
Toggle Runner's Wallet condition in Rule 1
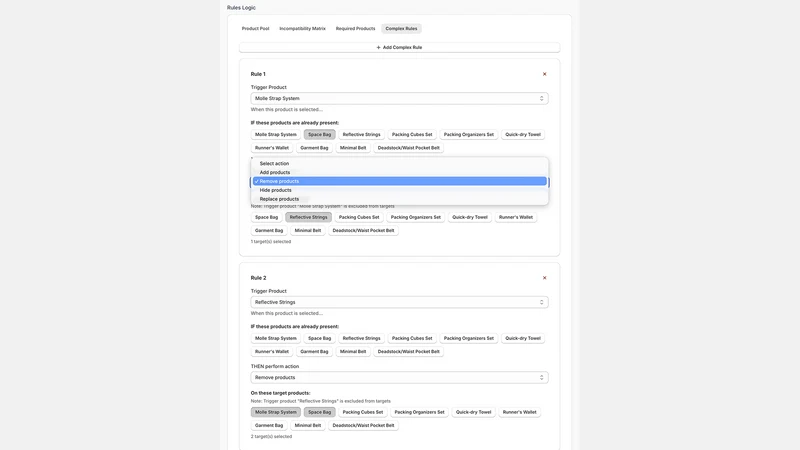[x=271, y=148]
